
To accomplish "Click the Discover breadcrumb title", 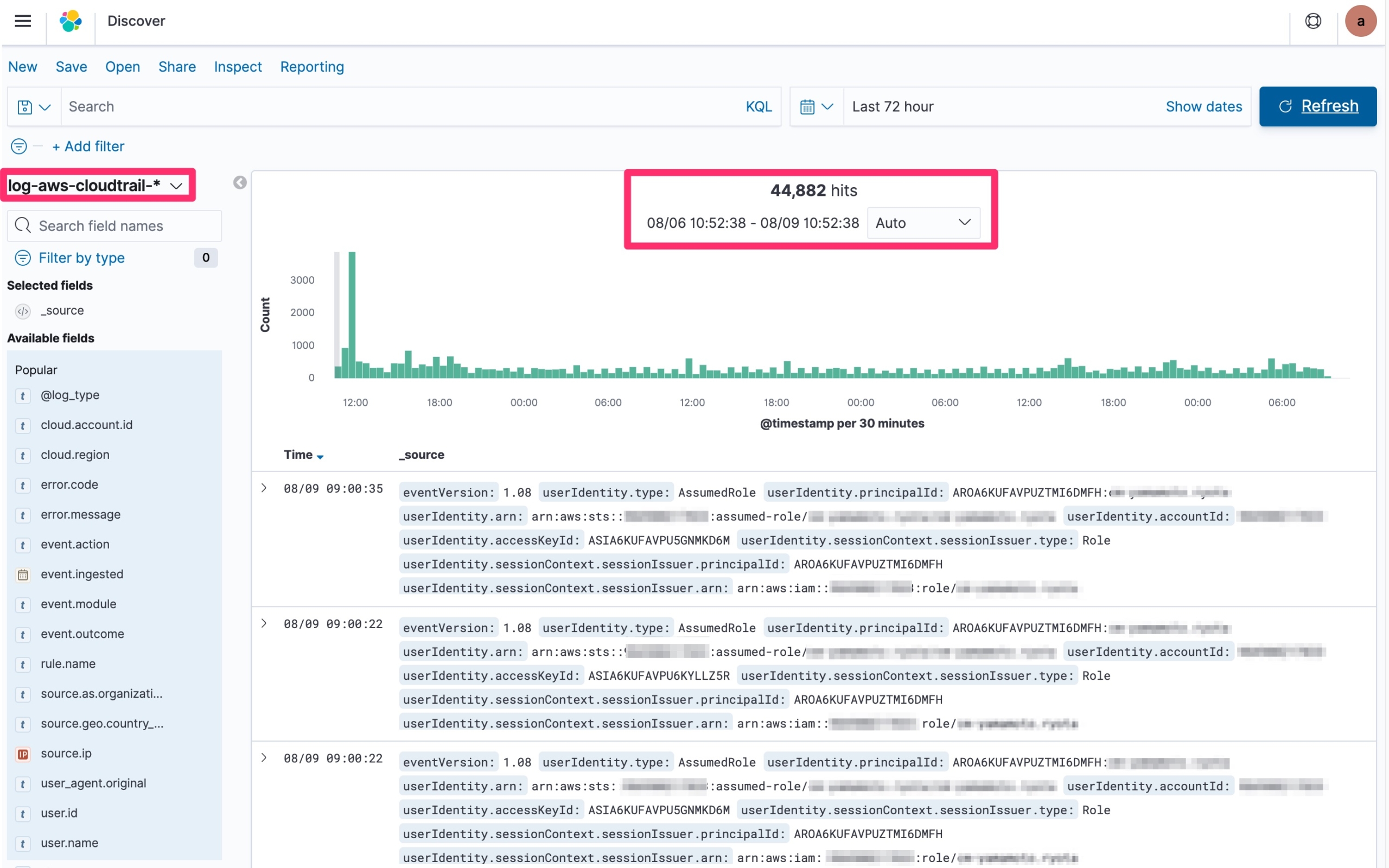I will pos(136,21).
